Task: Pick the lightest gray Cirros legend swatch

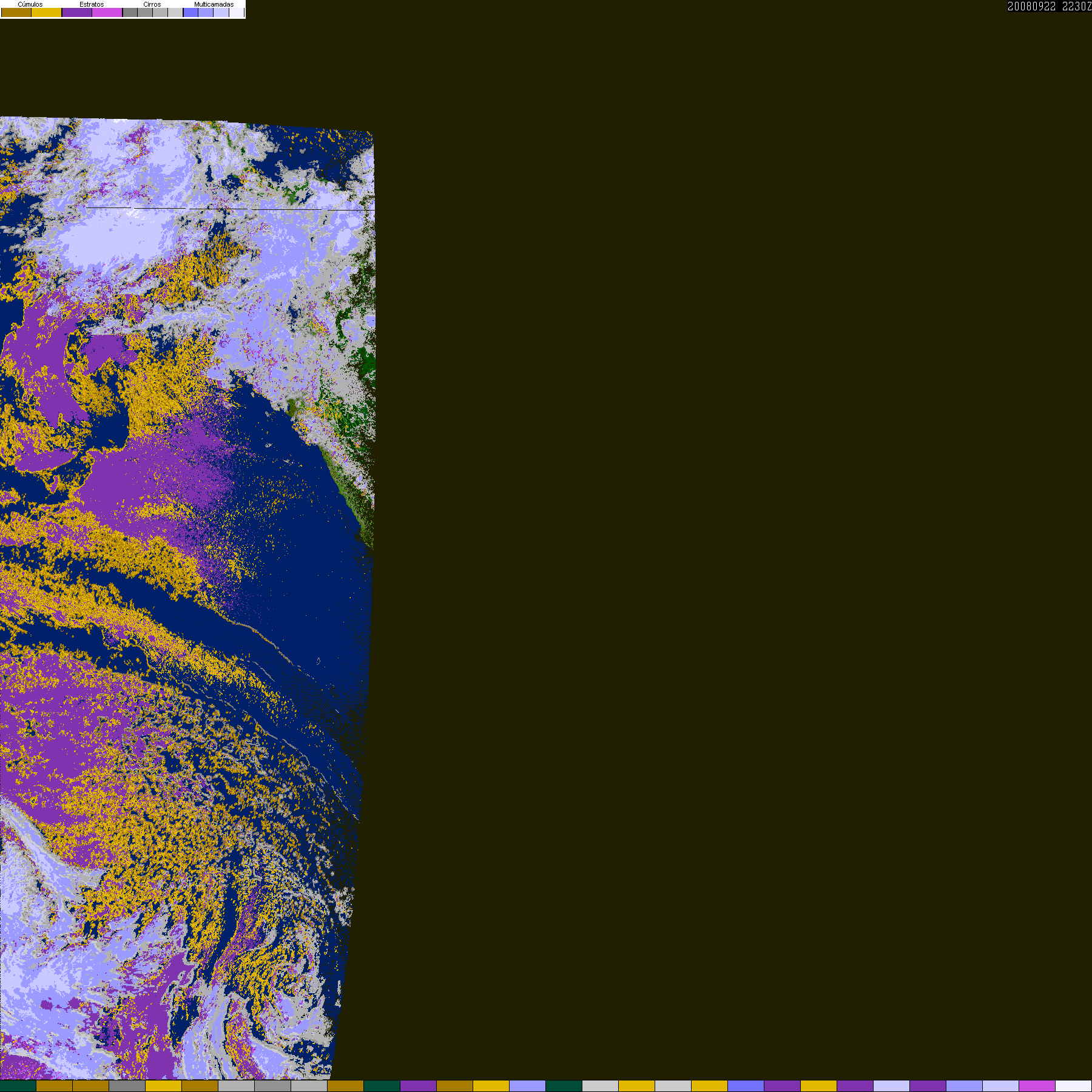Action: pyautogui.click(x=175, y=13)
